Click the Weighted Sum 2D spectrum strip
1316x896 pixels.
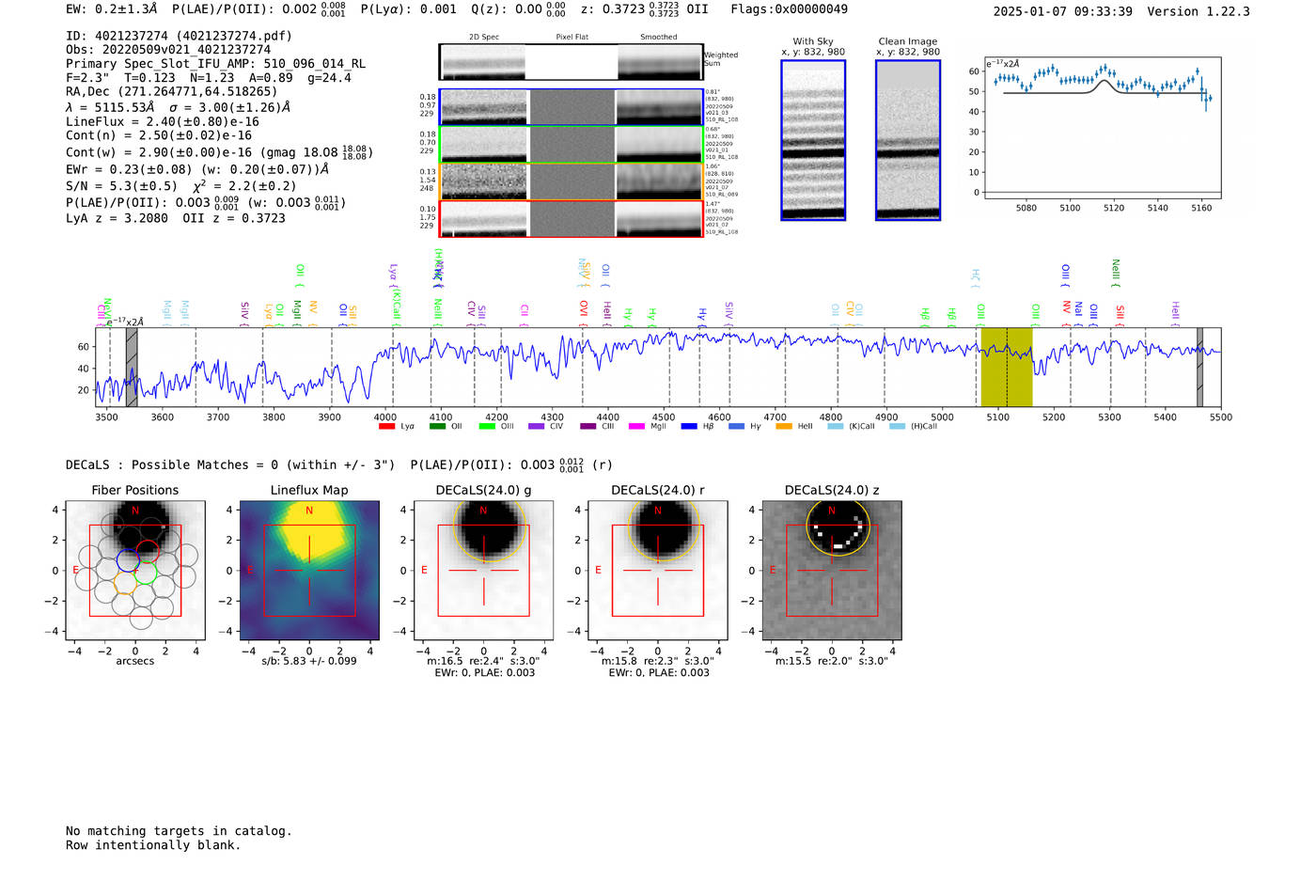click(x=571, y=62)
